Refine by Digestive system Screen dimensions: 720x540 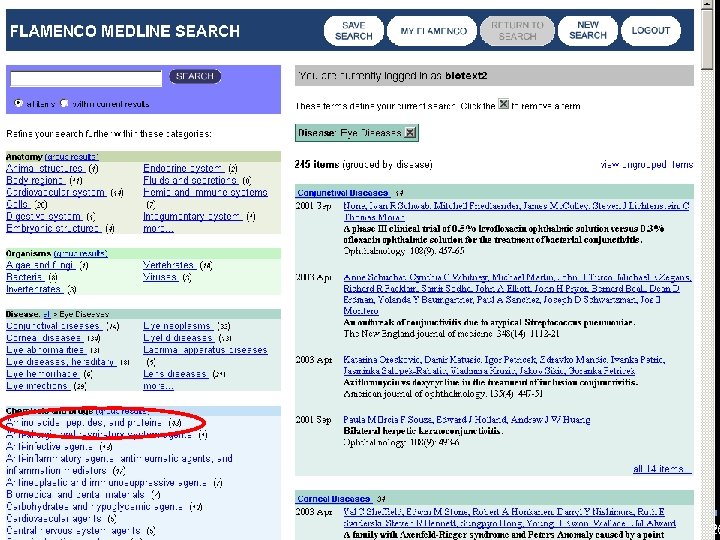[44, 216]
